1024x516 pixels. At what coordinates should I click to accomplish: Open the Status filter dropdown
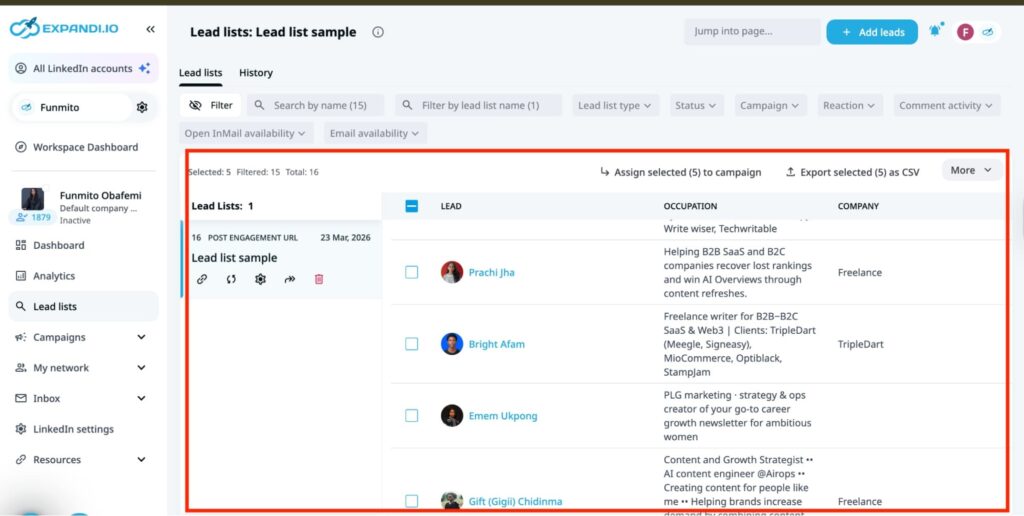(x=696, y=105)
